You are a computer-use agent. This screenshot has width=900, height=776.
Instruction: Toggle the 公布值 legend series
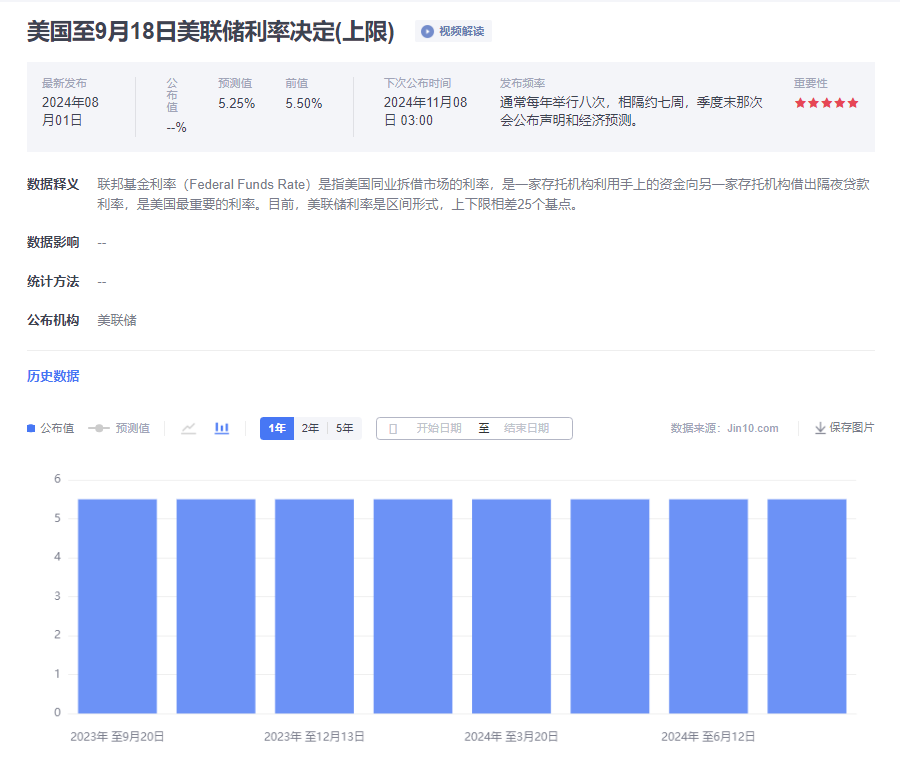click(50, 428)
